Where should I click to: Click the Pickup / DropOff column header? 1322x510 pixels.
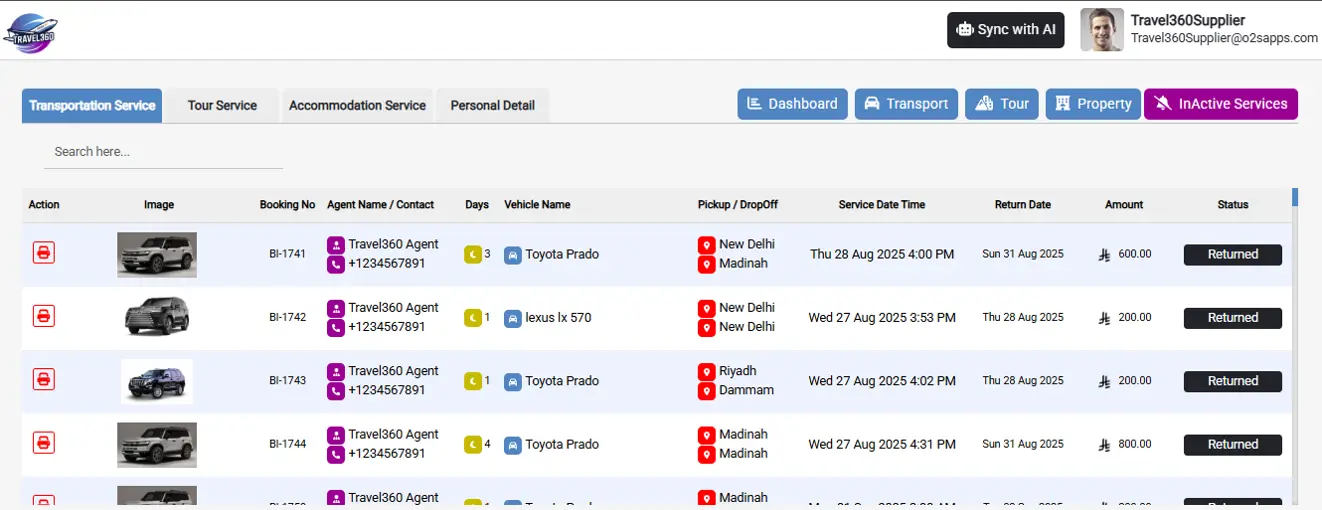click(738, 204)
